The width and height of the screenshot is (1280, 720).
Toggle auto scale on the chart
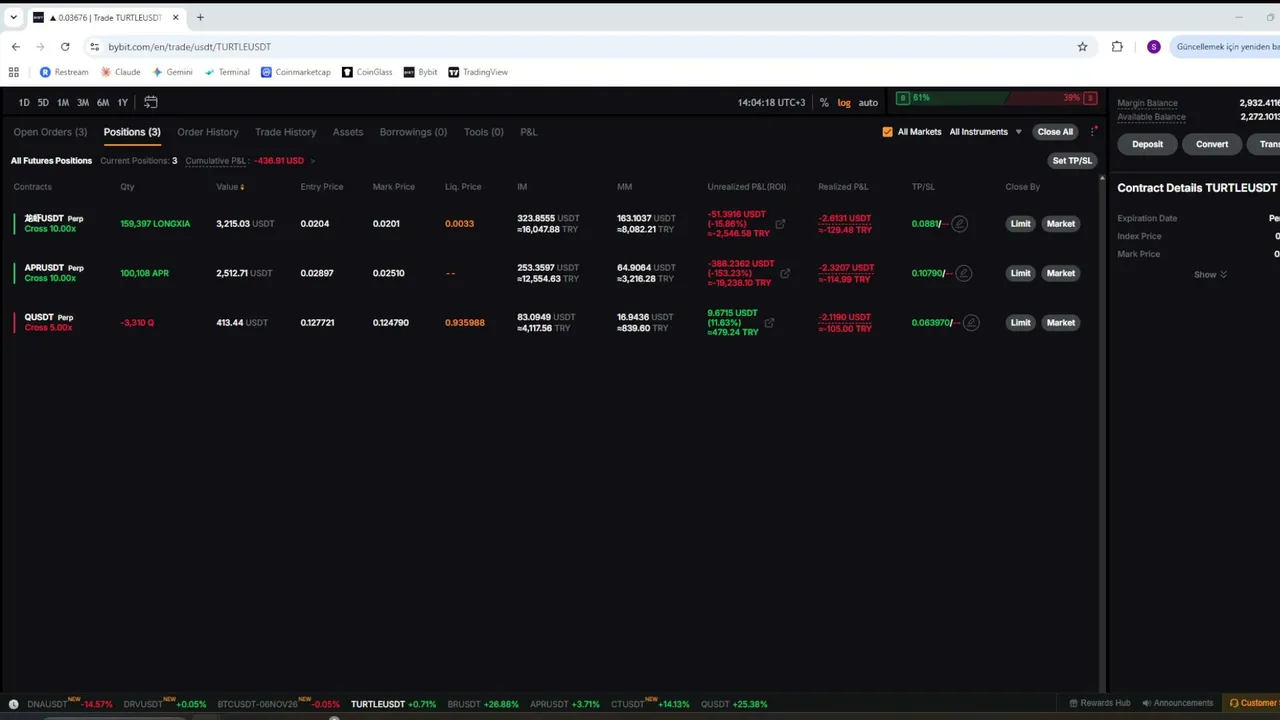point(868,102)
